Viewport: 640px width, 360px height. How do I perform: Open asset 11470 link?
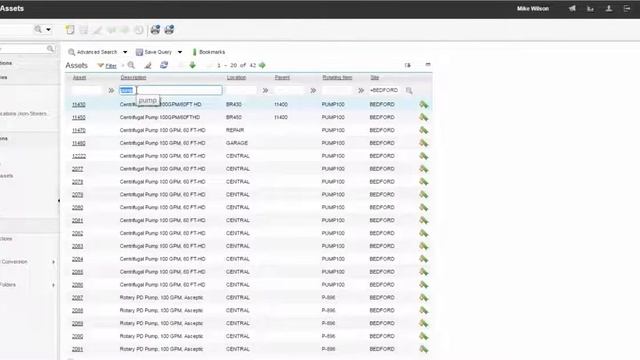coord(79,131)
